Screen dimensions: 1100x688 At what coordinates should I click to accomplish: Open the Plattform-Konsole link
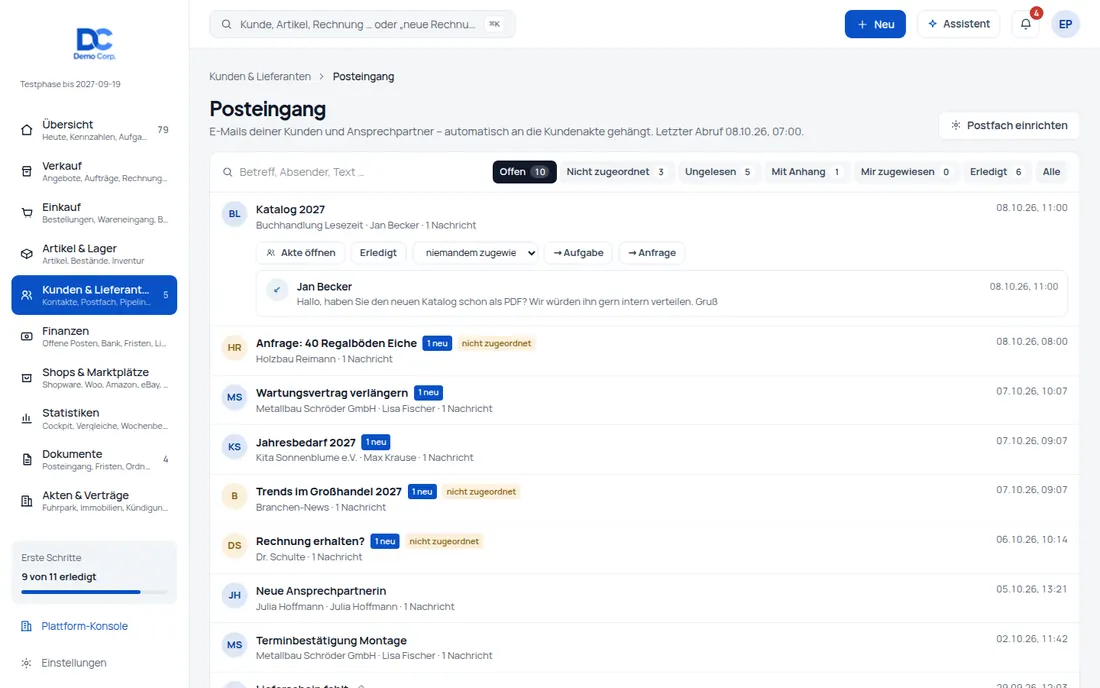point(84,626)
